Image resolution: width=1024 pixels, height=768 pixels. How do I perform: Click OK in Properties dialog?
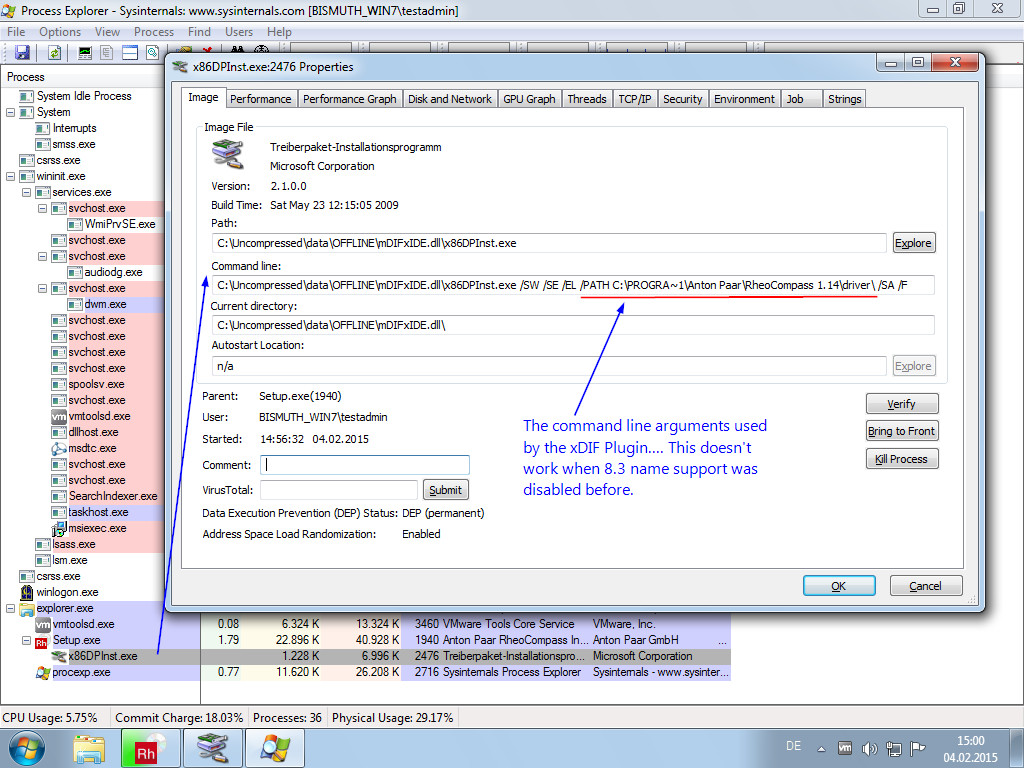(839, 586)
